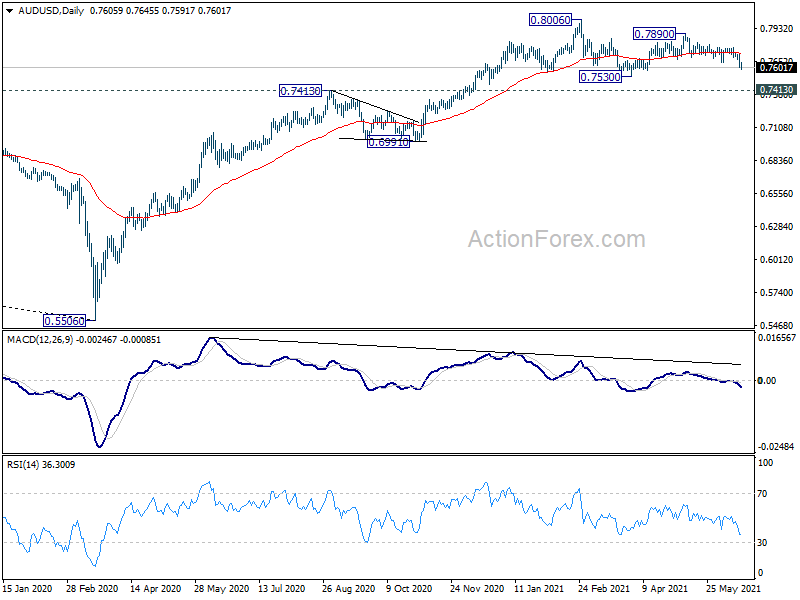The image size is (800, 600).
Task: Select current price tag 0.76017 on axis
Action: [x=776, y=67]
